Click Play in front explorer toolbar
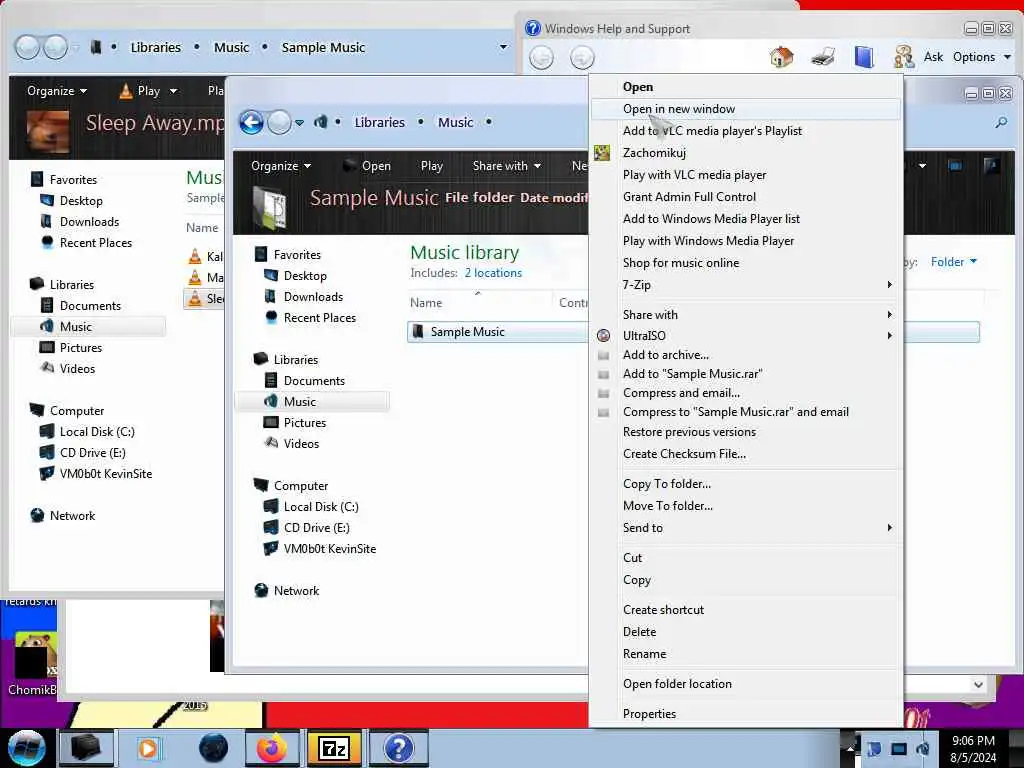Screen dimensions: 1024x768 tap(432, 166)
